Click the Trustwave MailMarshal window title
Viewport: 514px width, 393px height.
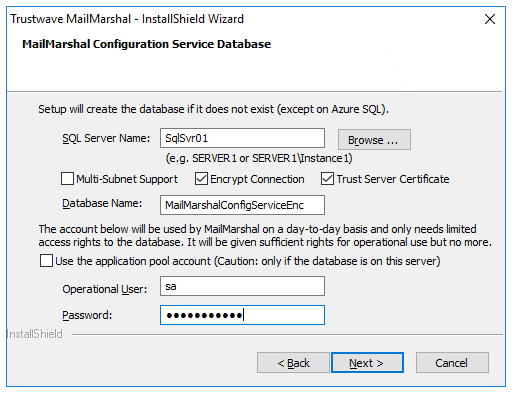point(127,19)
